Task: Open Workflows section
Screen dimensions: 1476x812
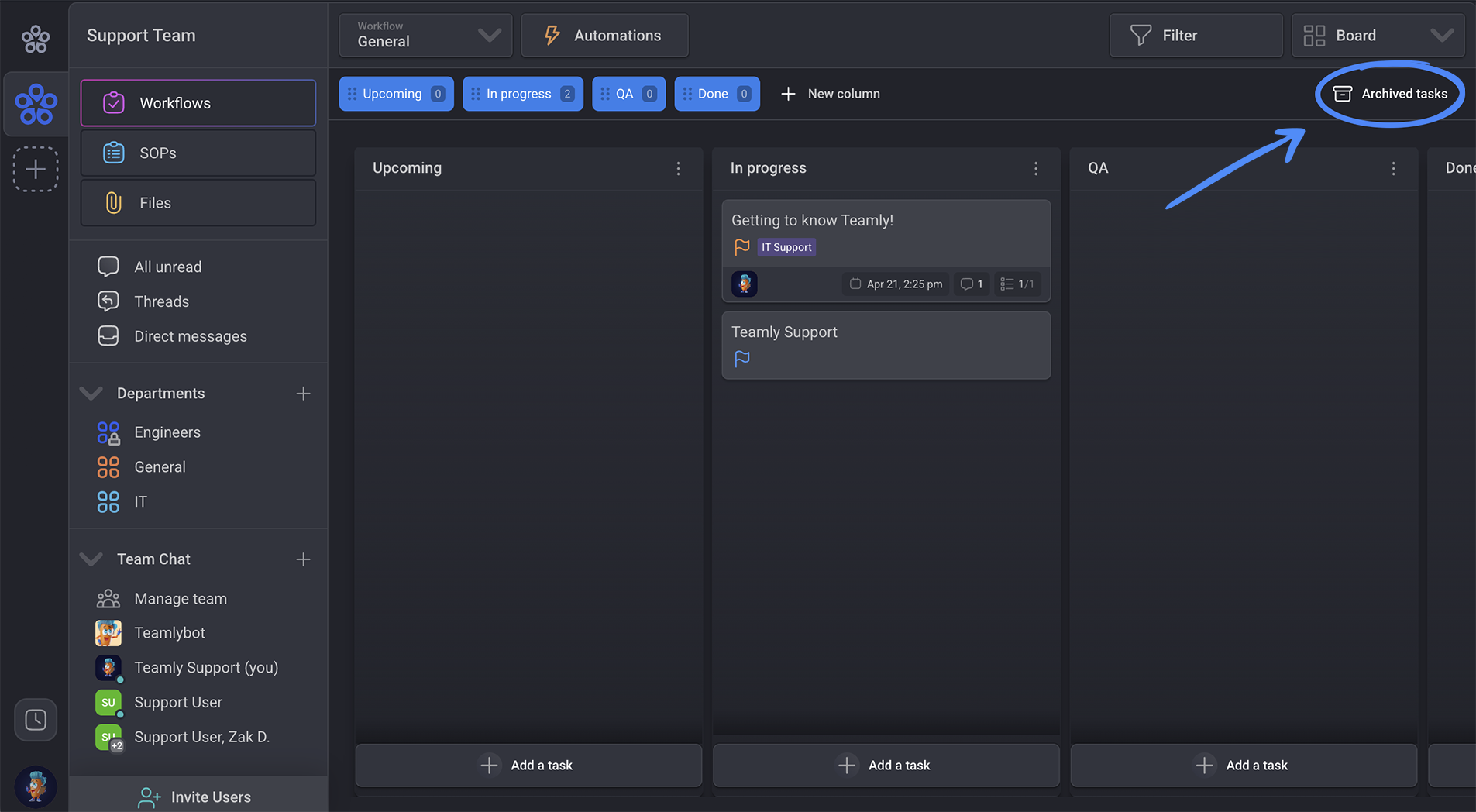Action: coord(198,103)
